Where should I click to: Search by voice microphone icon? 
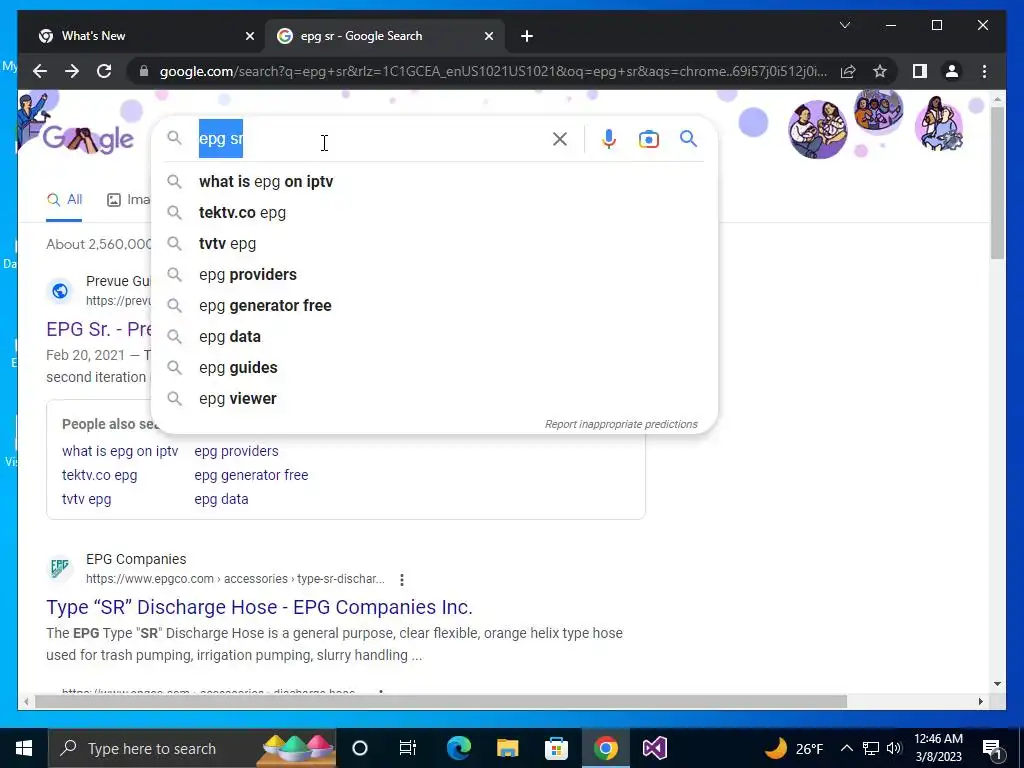pyautogui.click(x=609, y=138)
